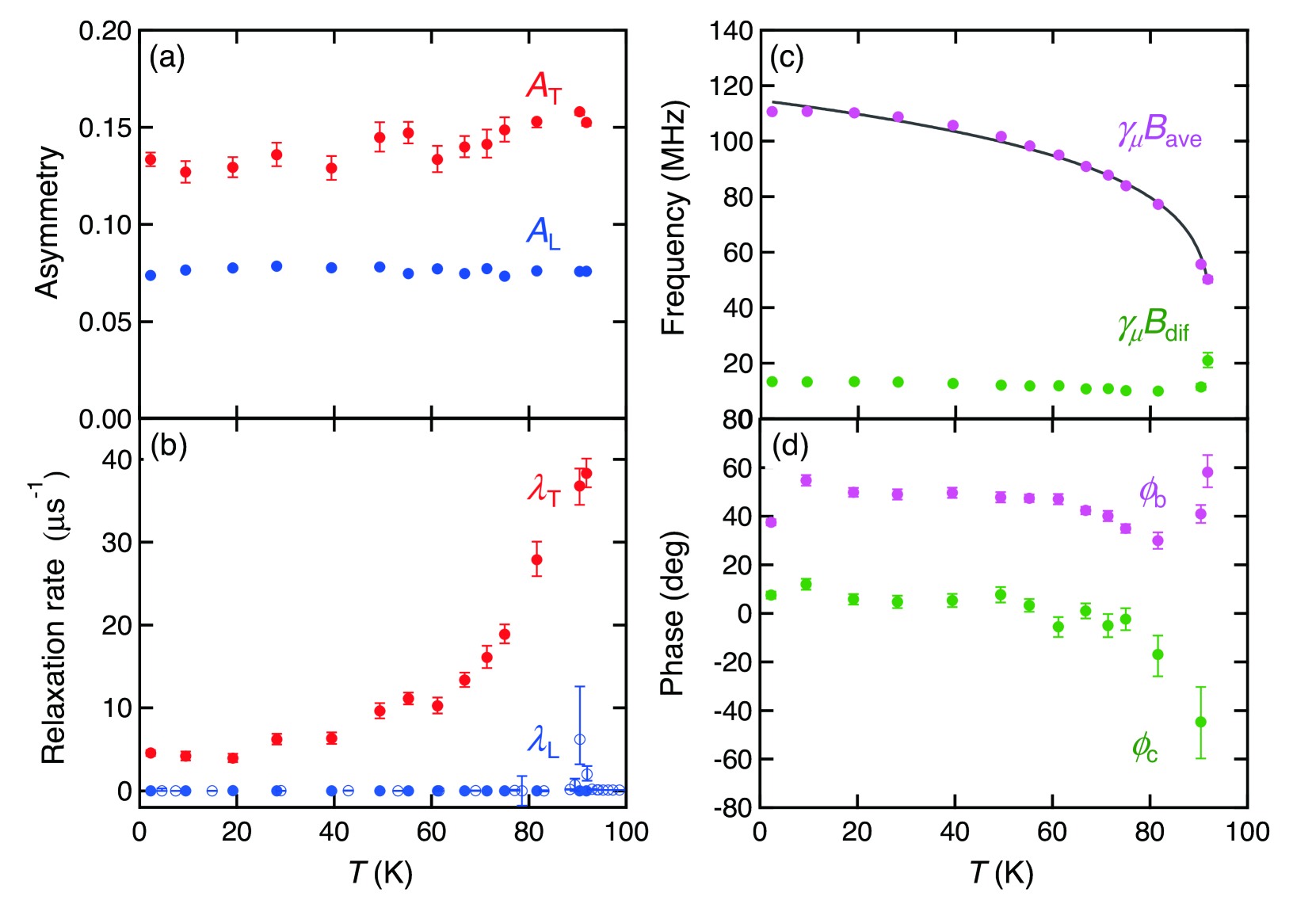Click the panel (a) label
This screenshot has width=1316, height=904.
point(167,58)
